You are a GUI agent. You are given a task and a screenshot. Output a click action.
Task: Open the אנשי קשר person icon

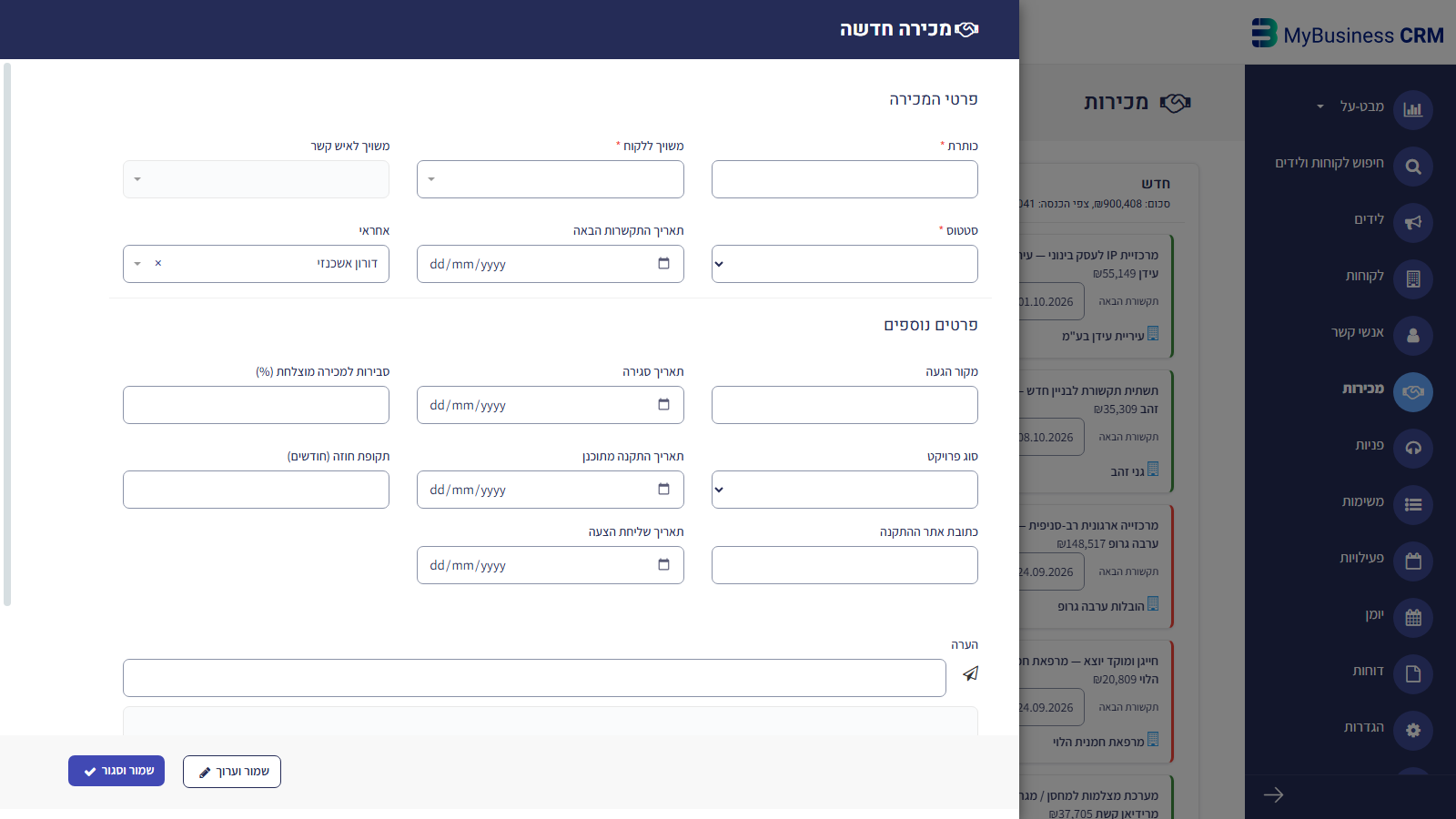click(x=1412, y=336)
